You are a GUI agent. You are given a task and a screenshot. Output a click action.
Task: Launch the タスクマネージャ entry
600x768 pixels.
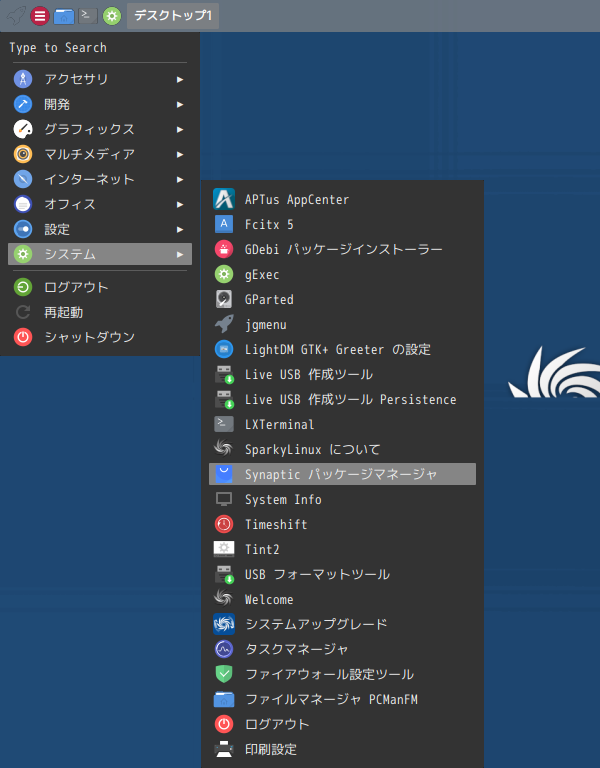click(342, 649)
